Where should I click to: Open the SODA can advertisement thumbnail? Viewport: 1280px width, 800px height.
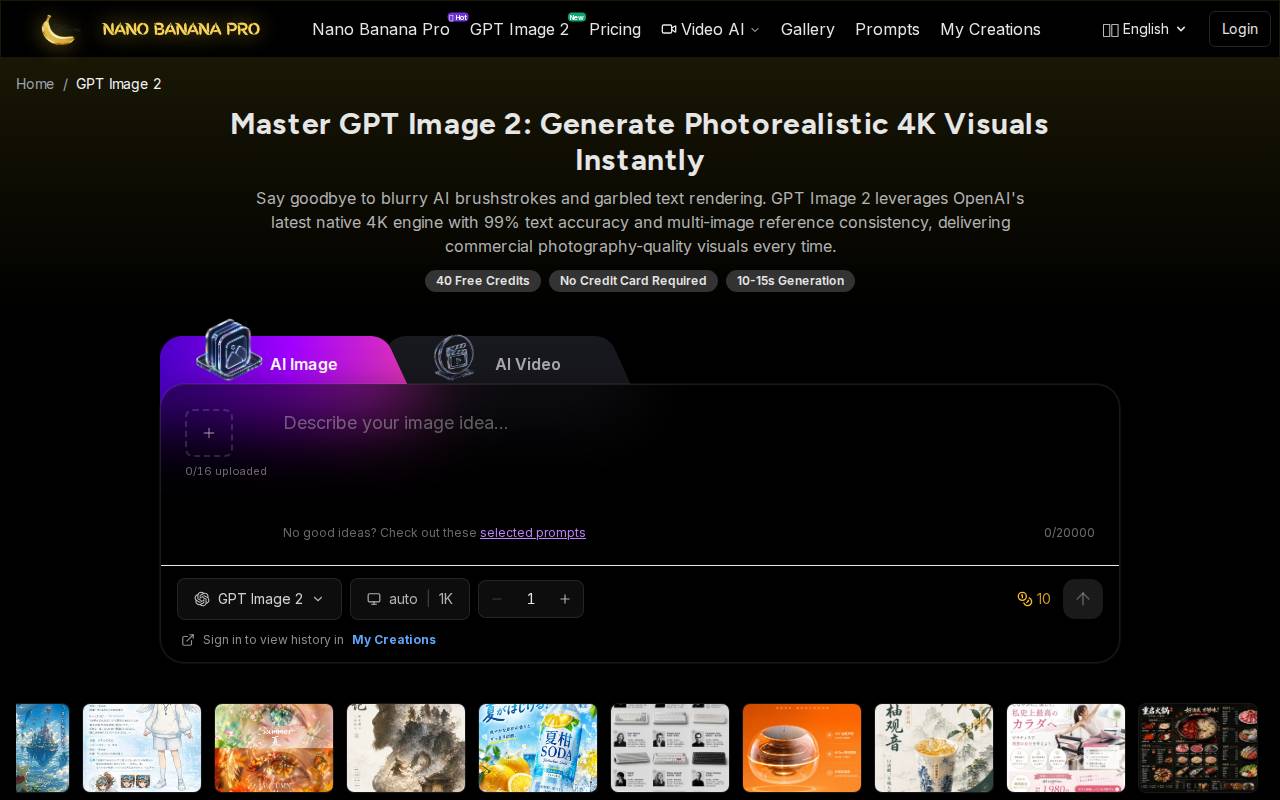pos(538,748)
